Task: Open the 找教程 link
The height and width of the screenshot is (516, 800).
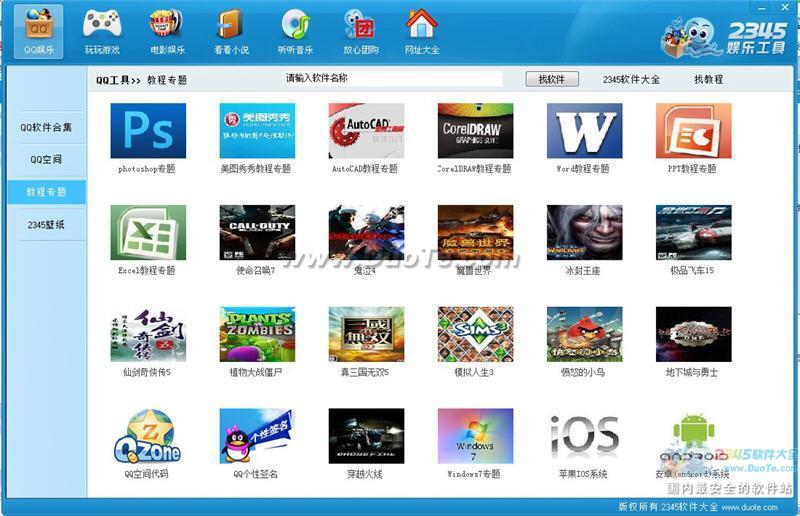Action: point(709,79)
